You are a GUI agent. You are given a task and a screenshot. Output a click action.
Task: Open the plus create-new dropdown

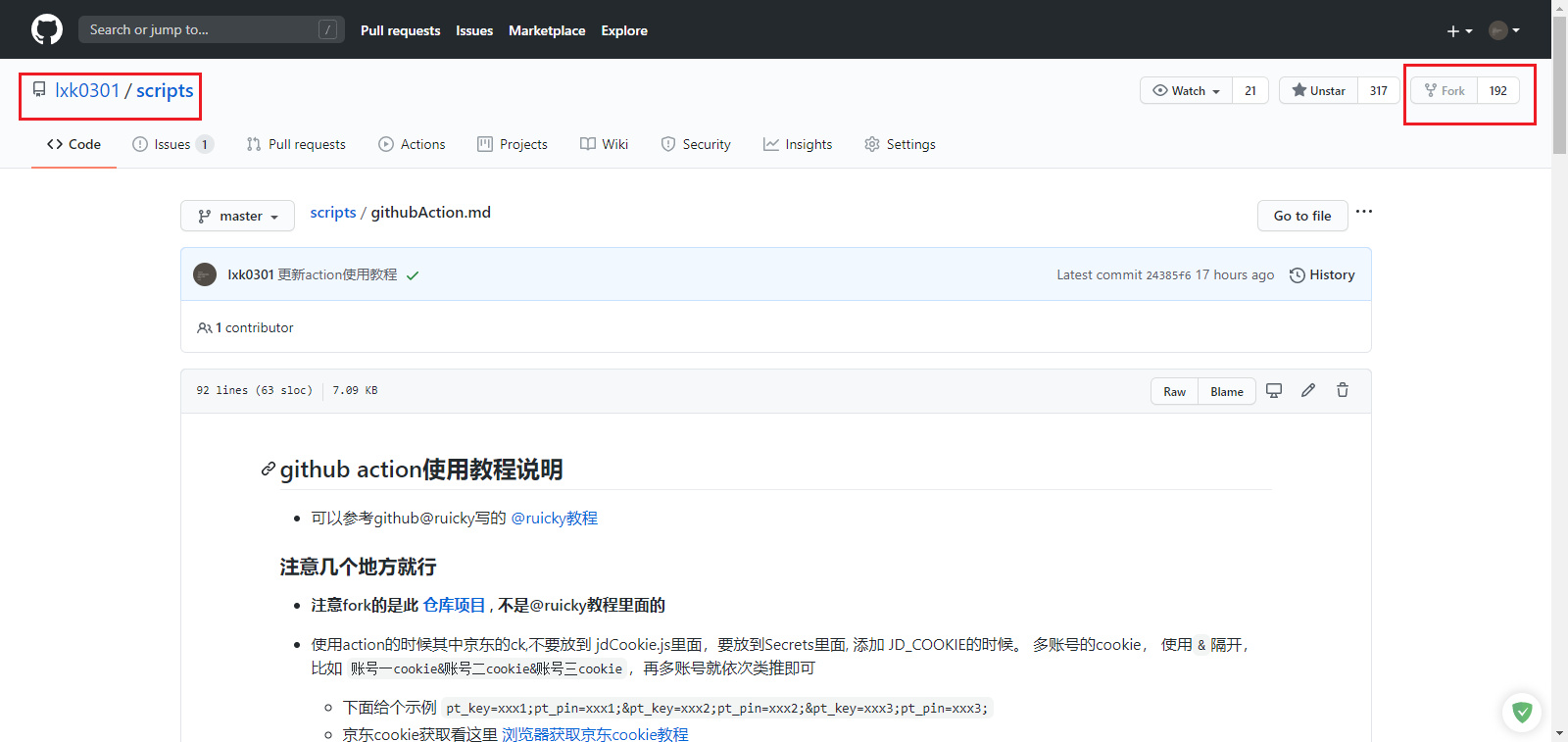coord(1459,30)
